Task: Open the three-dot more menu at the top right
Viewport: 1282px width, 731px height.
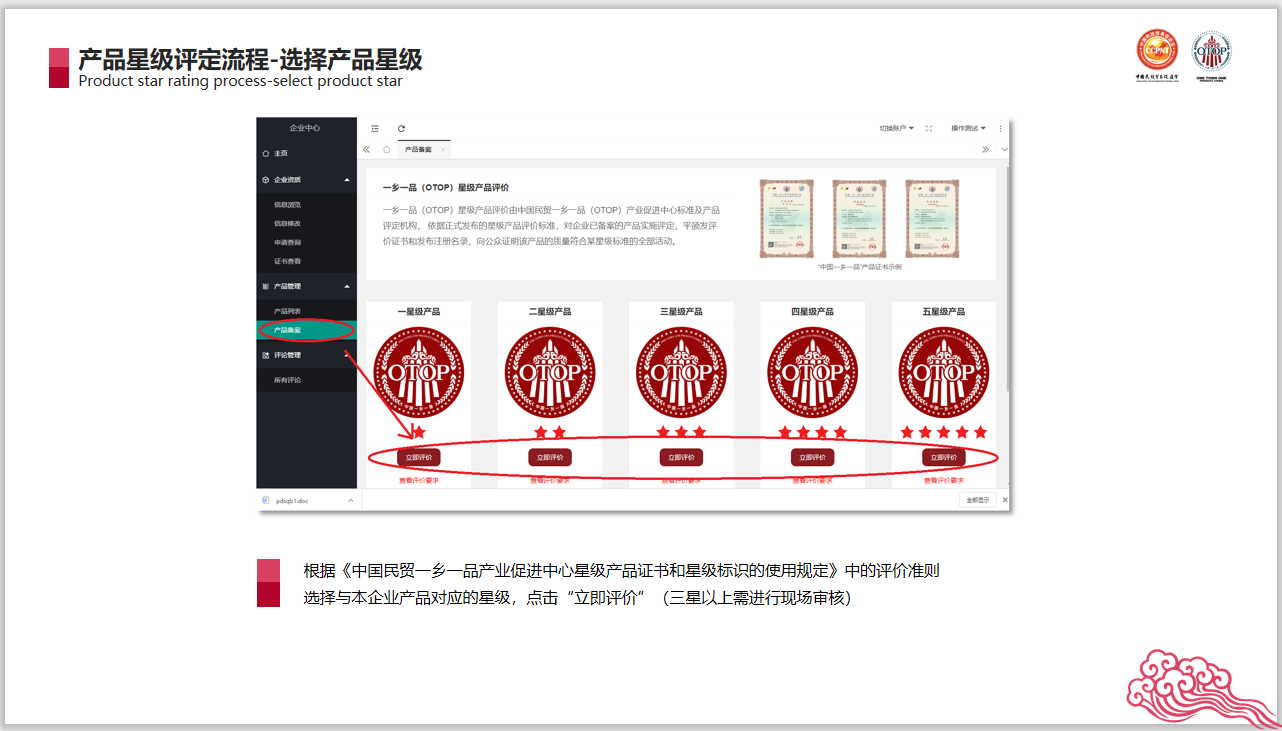Action: (x=1000, y=128)
